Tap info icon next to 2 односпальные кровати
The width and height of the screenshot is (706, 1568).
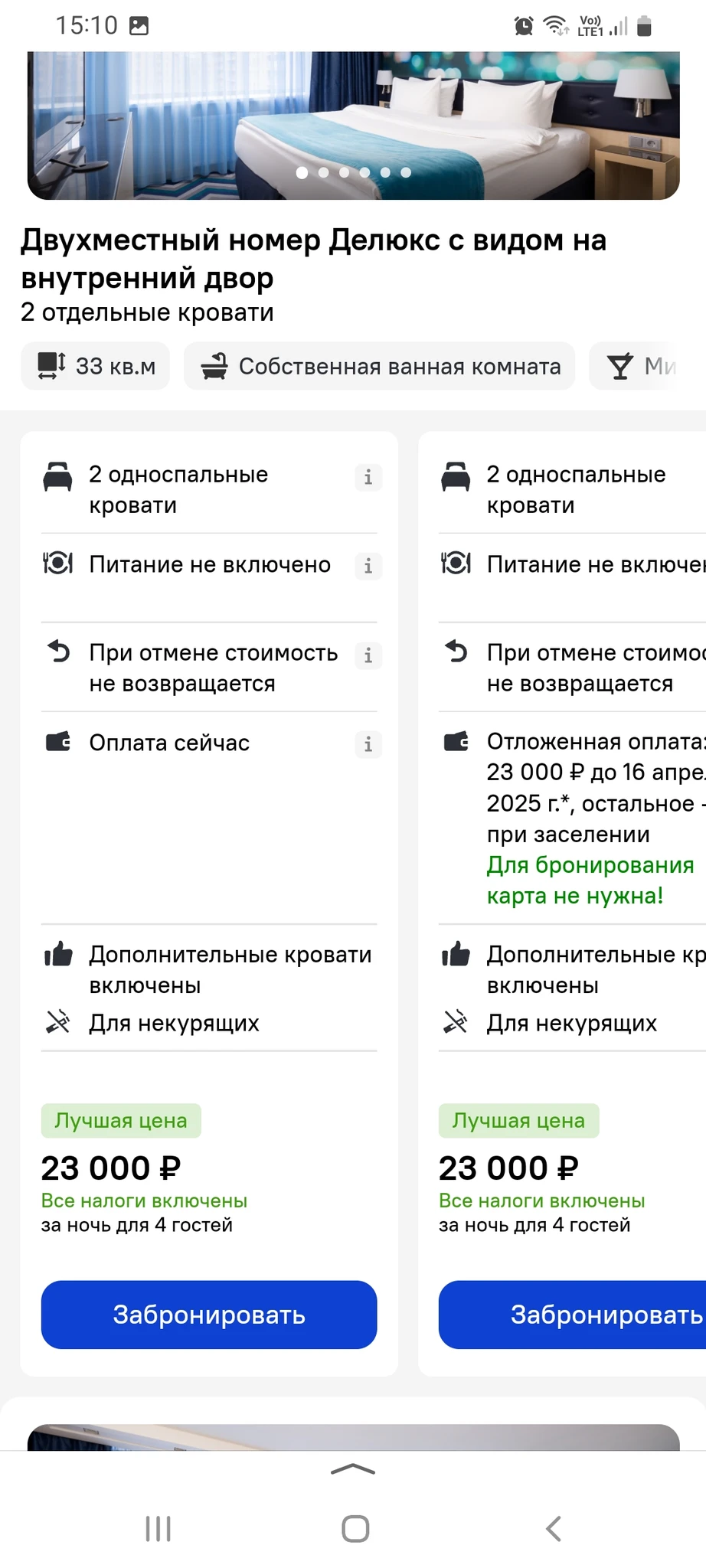[368, 477]
